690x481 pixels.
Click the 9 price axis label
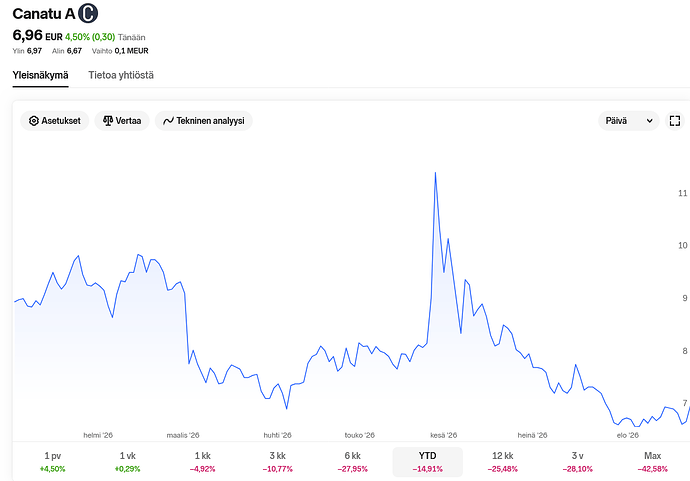tap(685, 298)
